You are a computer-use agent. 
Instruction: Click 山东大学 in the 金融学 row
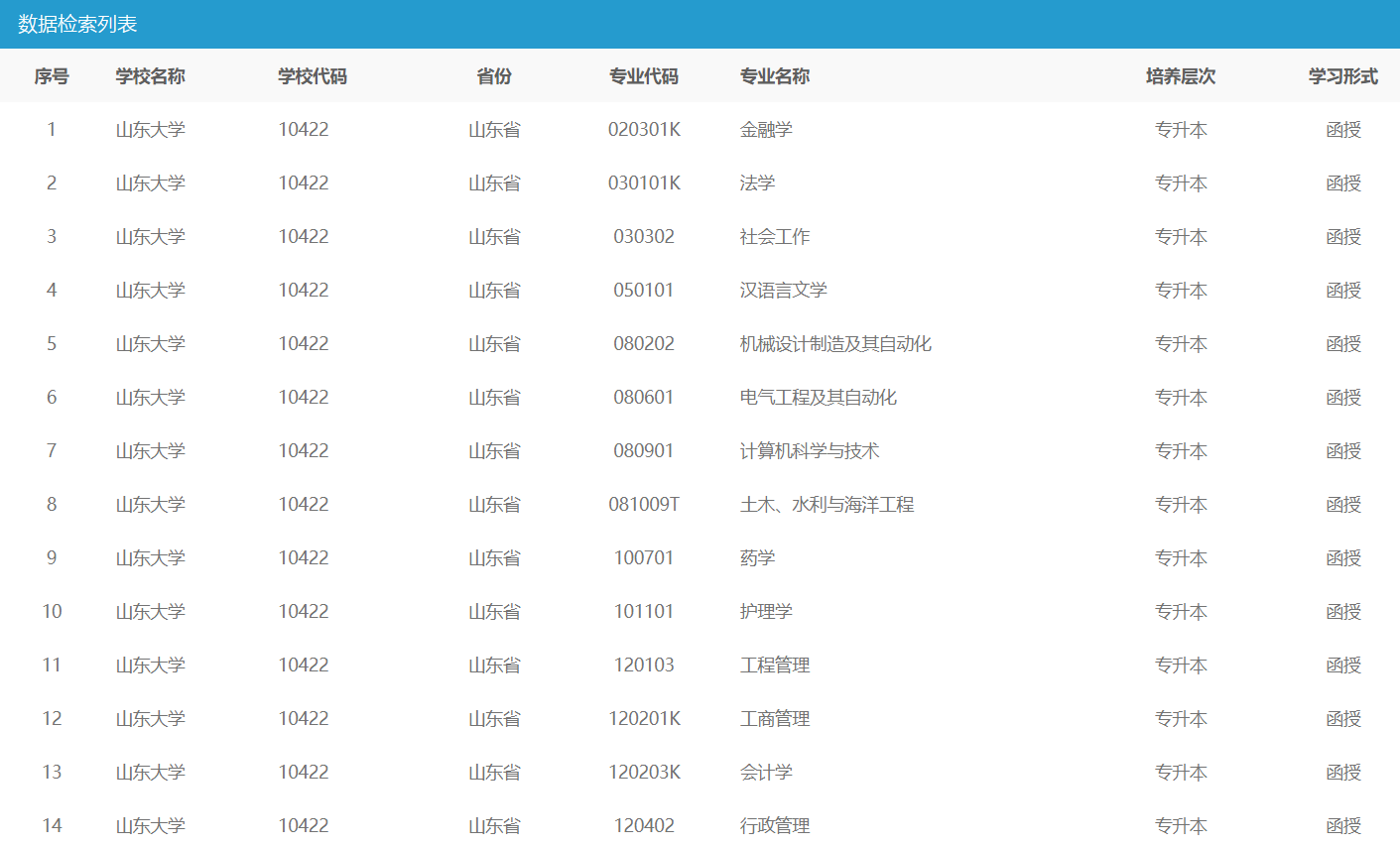point(151,130)
